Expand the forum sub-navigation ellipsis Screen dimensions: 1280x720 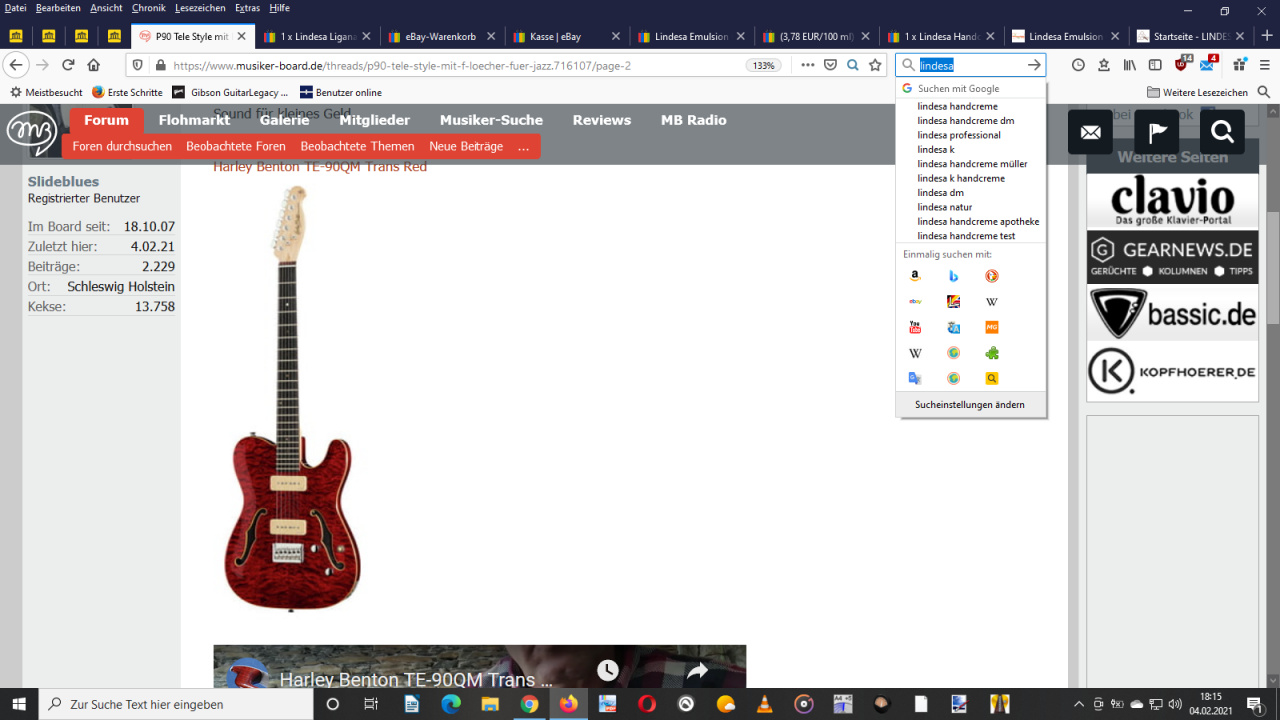[523, 146]
